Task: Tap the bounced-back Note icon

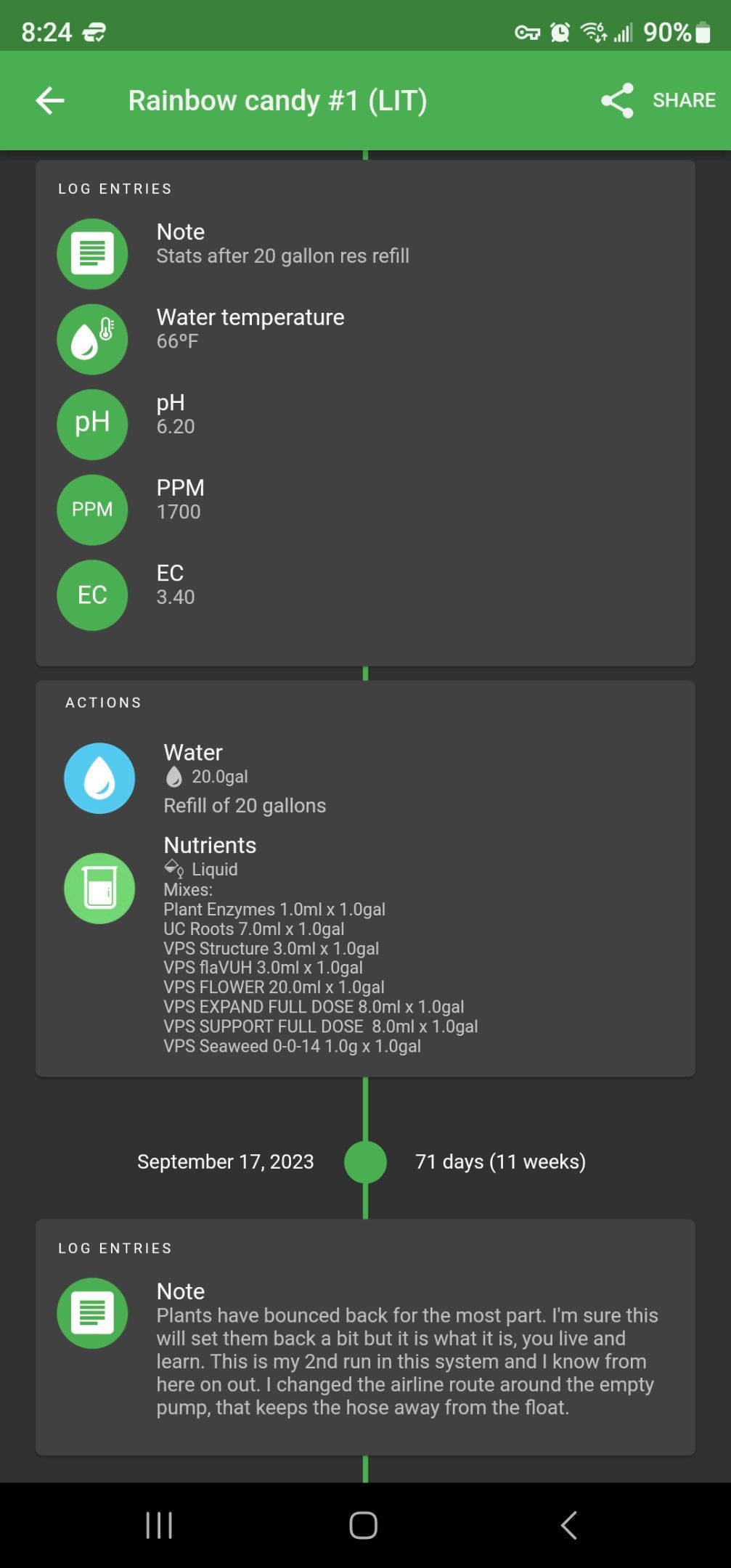Action: (92, 1312)
